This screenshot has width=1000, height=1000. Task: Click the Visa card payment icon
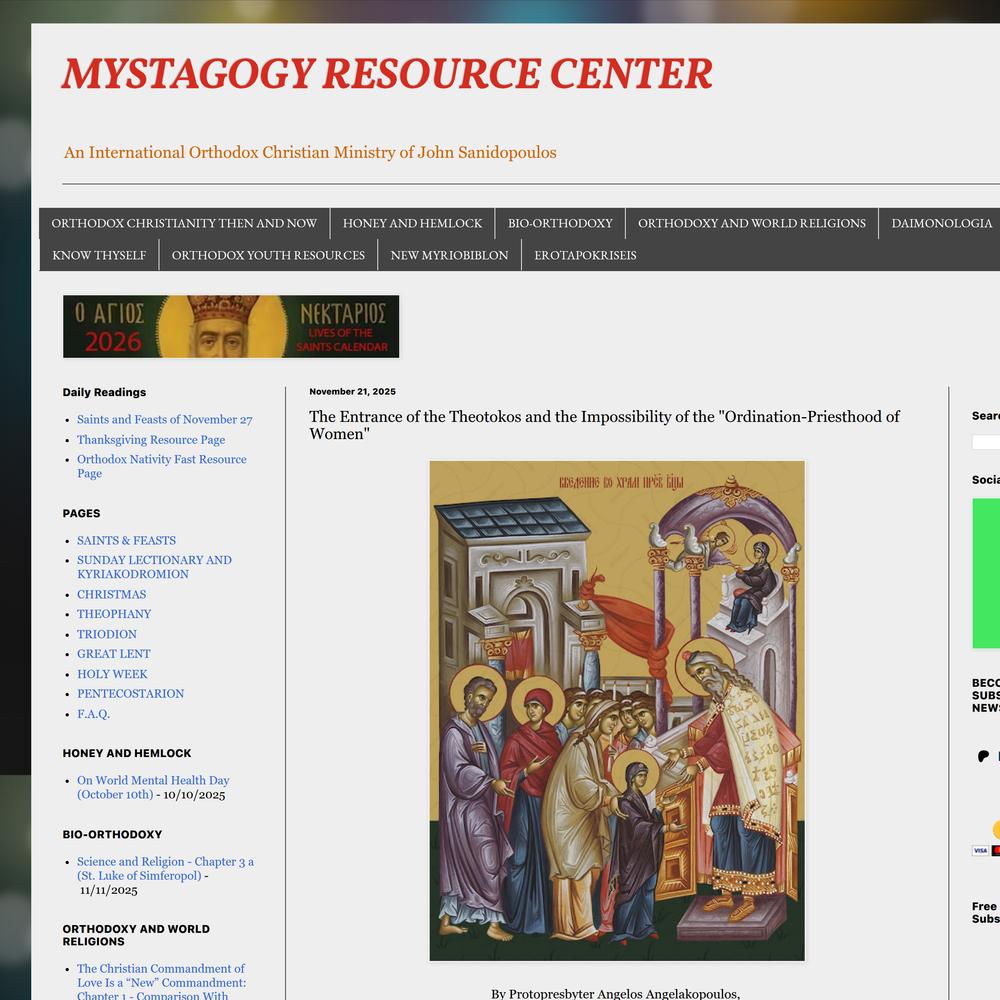[x=980, y=851]
